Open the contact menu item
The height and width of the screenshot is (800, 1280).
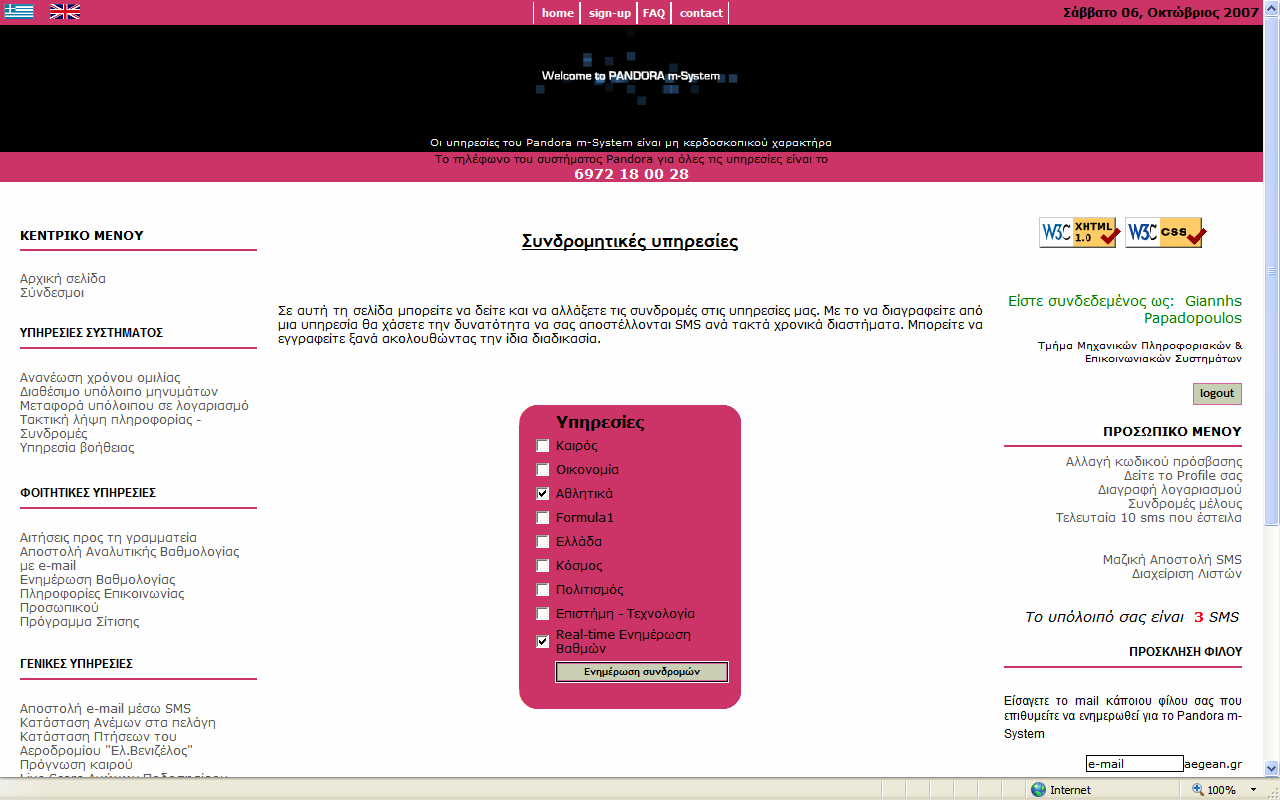(701, 13)
